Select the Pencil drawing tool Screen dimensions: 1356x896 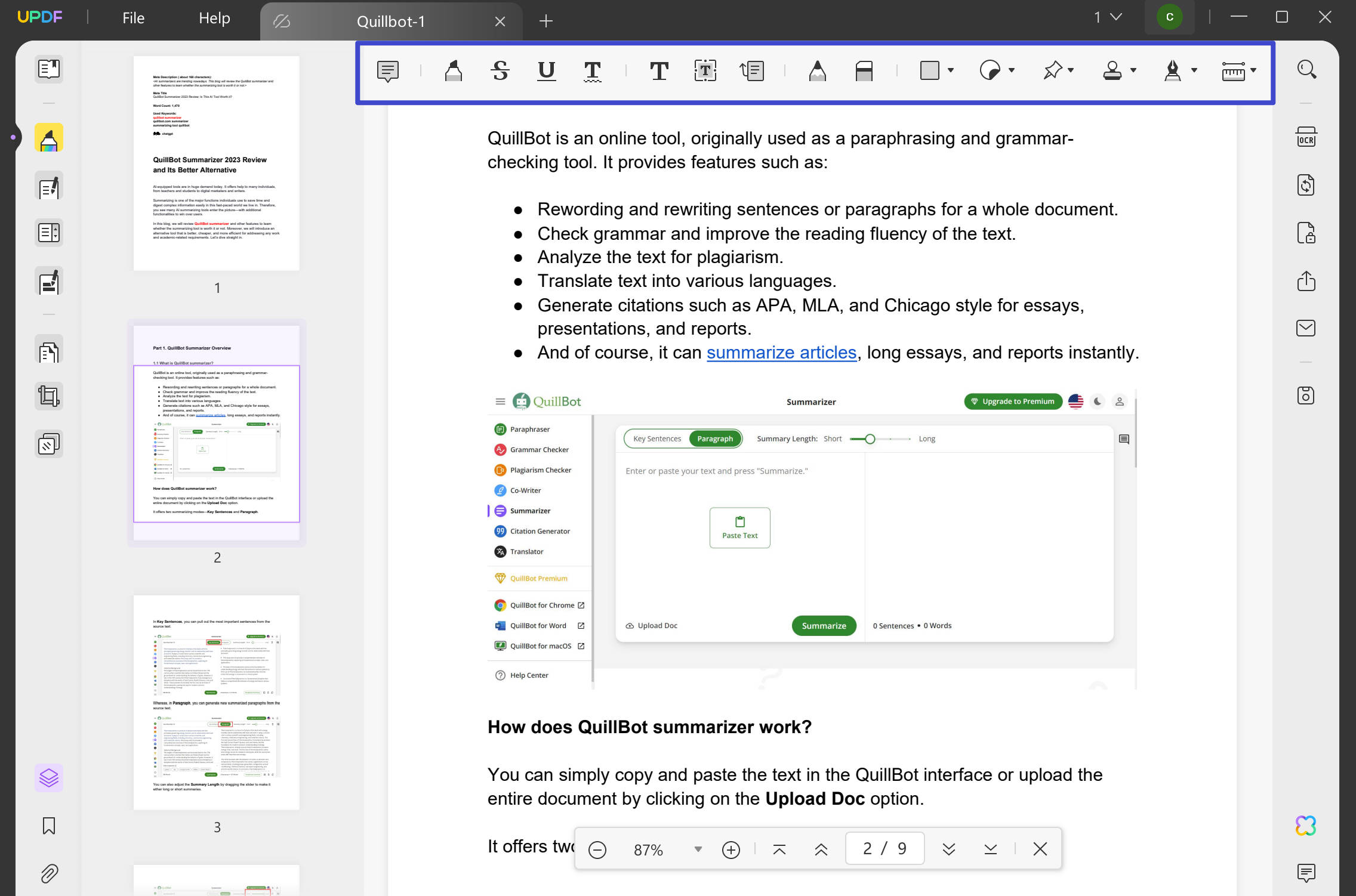[818, 71]
